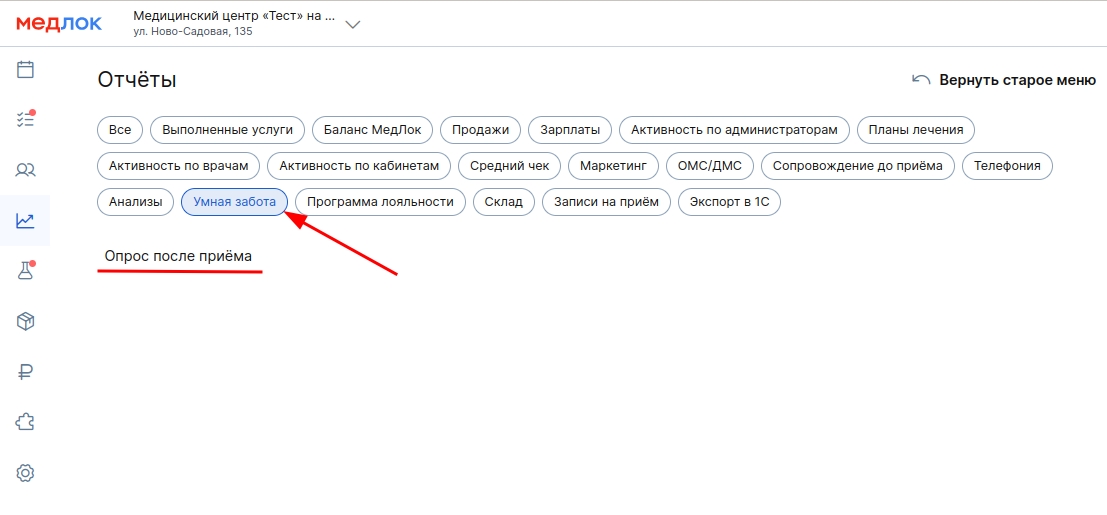The height and width of the screenshot is (515, 1107).
Task: Select the Экспорт в 1С chip
Action: click(729, 202)
